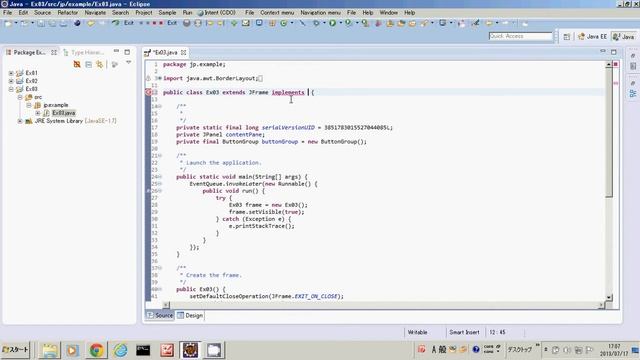Click the red error marker on line 12
Viewport: 640px width, 360px height.
pyautogui.click(x=149, y=92)
